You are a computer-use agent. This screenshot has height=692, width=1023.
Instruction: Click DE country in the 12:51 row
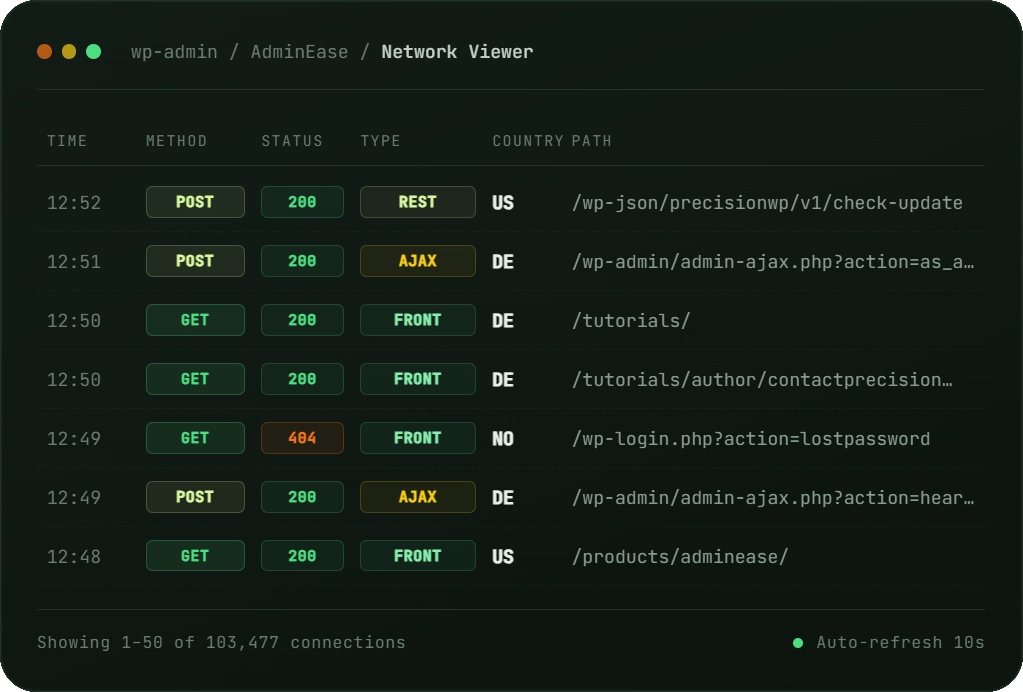pos(503,262)
